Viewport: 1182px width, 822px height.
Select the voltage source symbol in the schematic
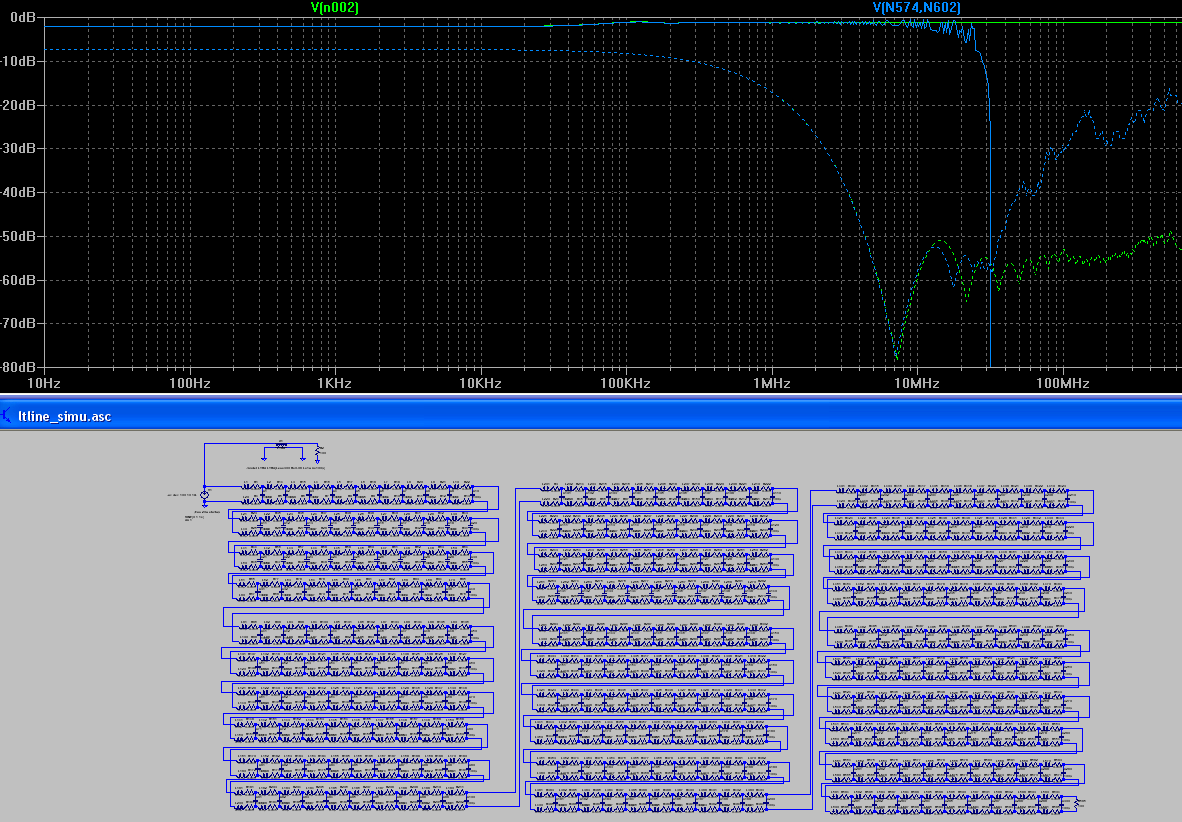coord(204,495)
